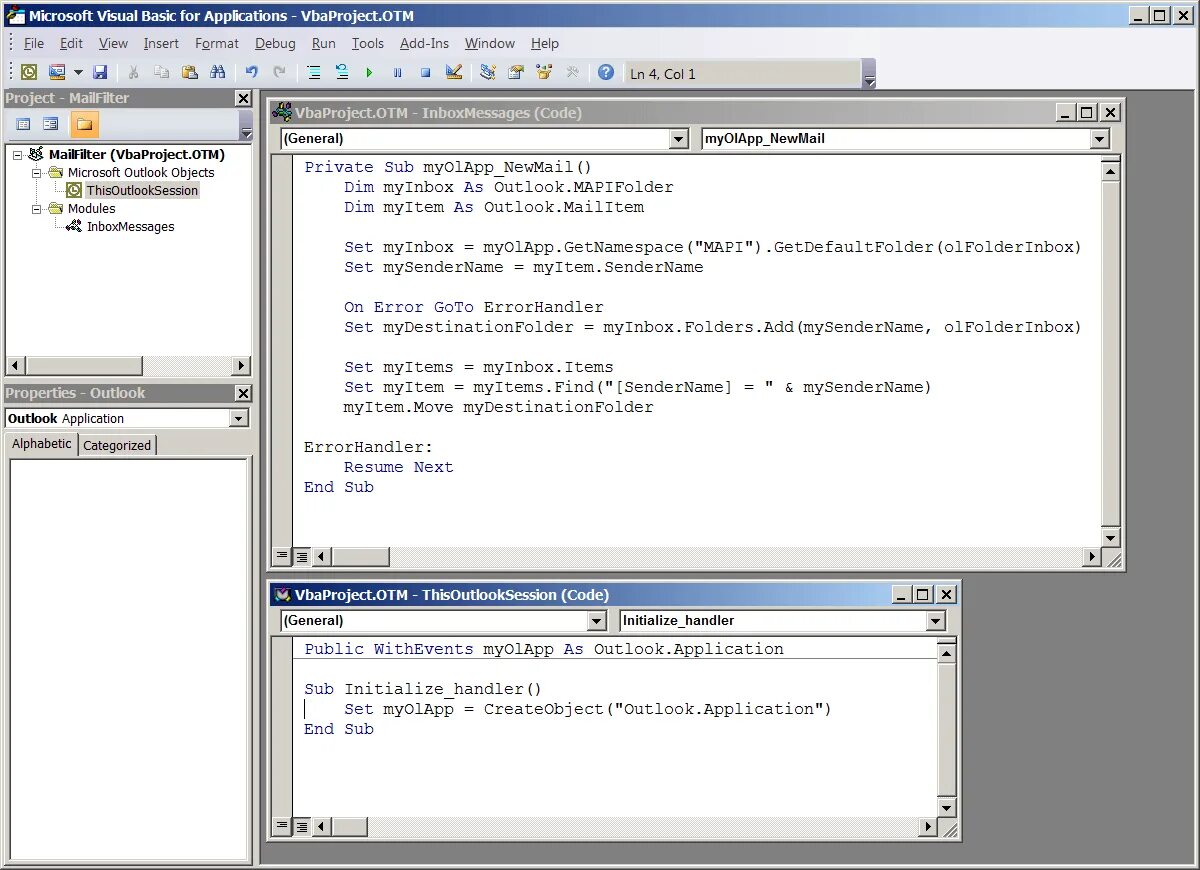Click the Undo arrow icon

(x=251, y=72)
